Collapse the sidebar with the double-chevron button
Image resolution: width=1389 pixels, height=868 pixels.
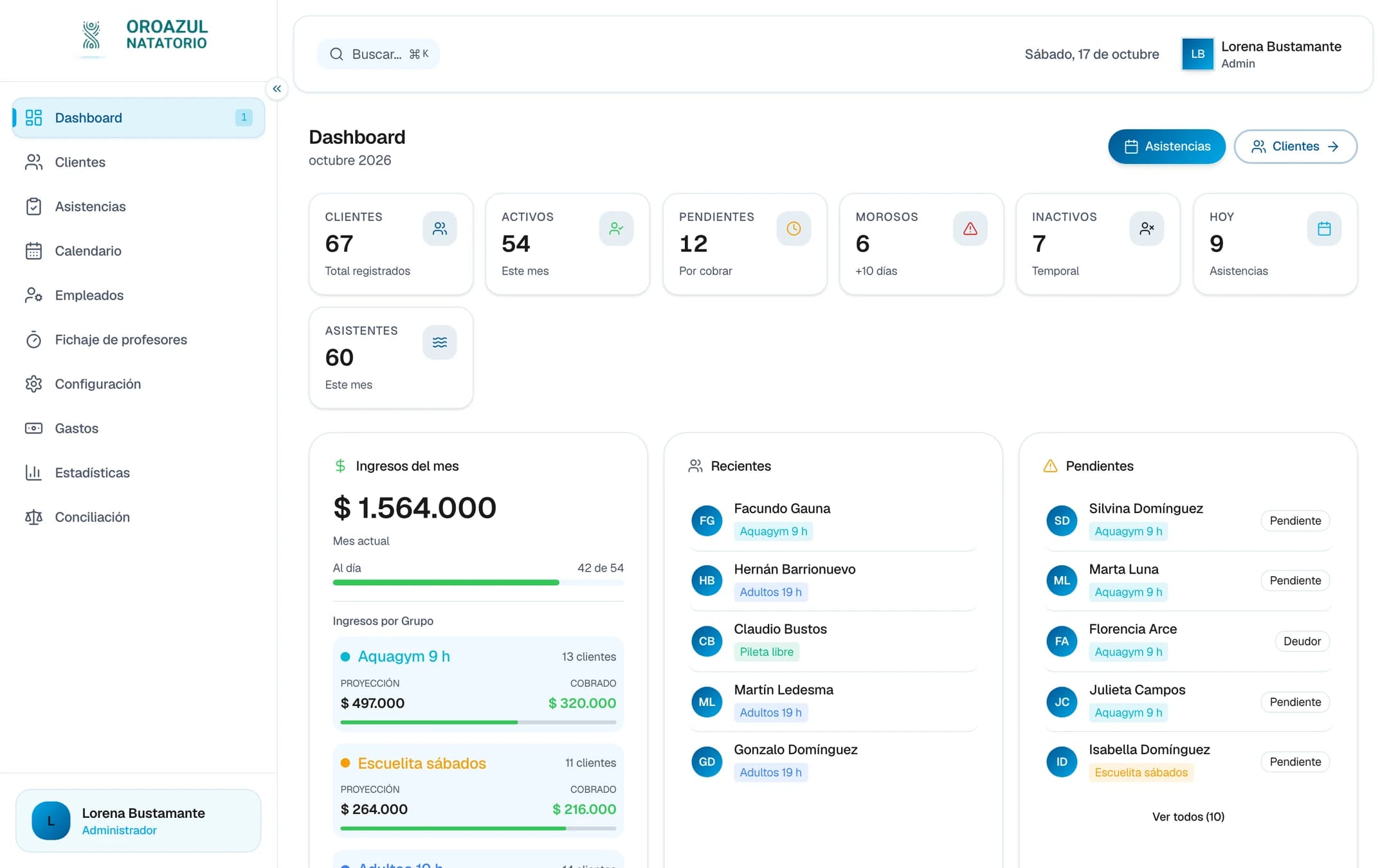pos(277,89)
